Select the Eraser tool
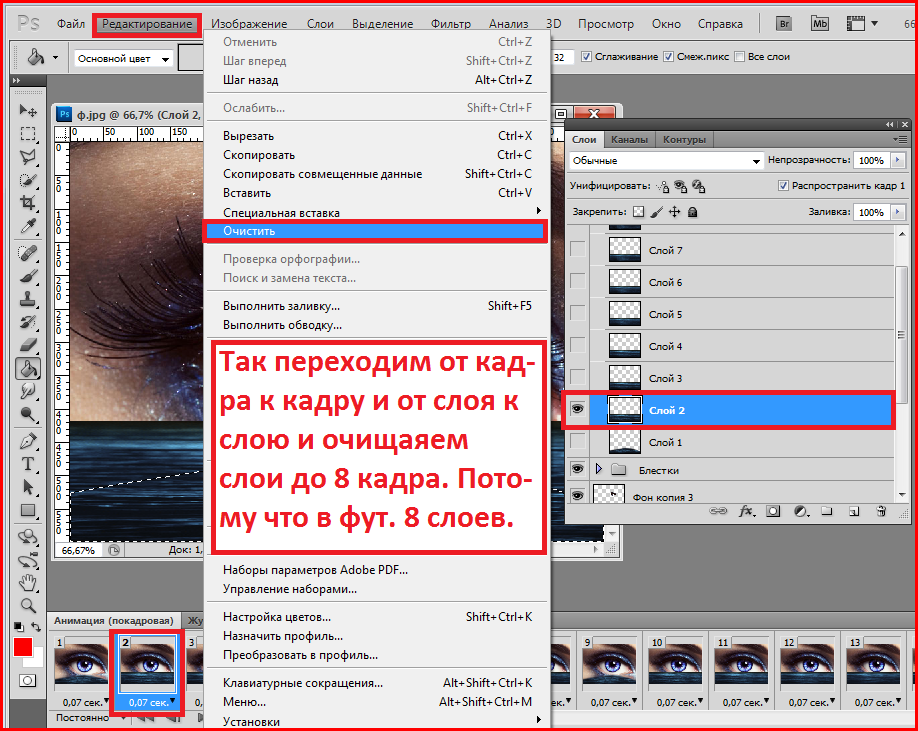The height and width of the screenshot is (731, 918). click(x=28, y=345)
